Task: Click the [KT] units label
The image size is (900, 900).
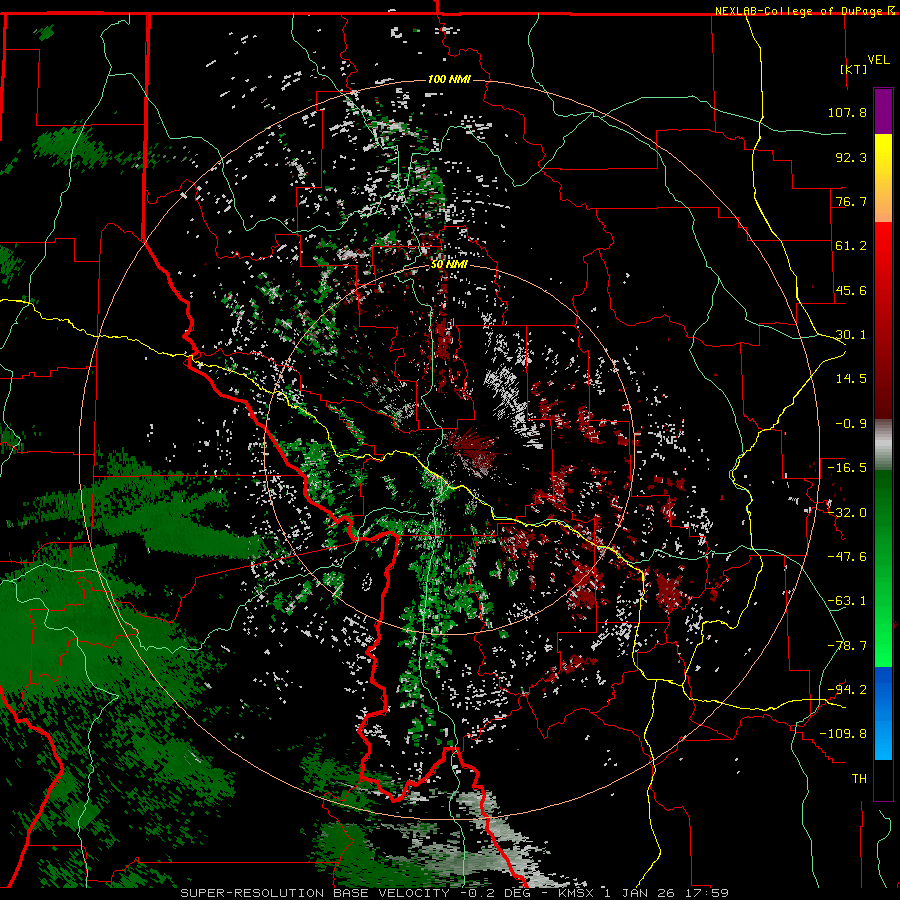Action: [854, 69]
